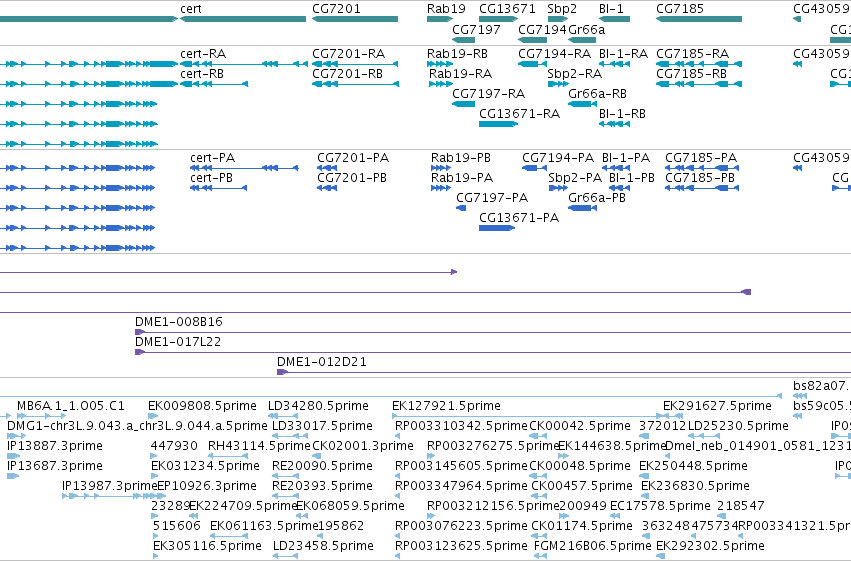851x561 pixels.
Task: Click the EK305116.5prime EST label
Action: (207, 546)
